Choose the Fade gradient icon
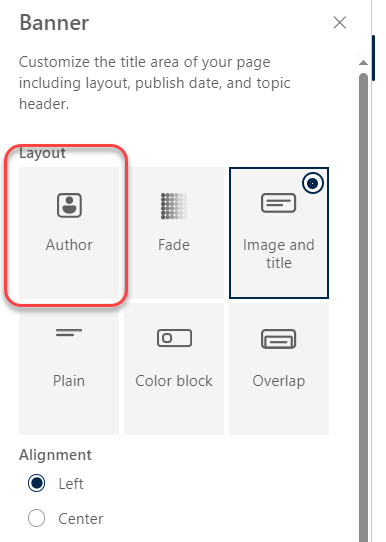The width and height of the screenshot is (386, 542). 174,206
